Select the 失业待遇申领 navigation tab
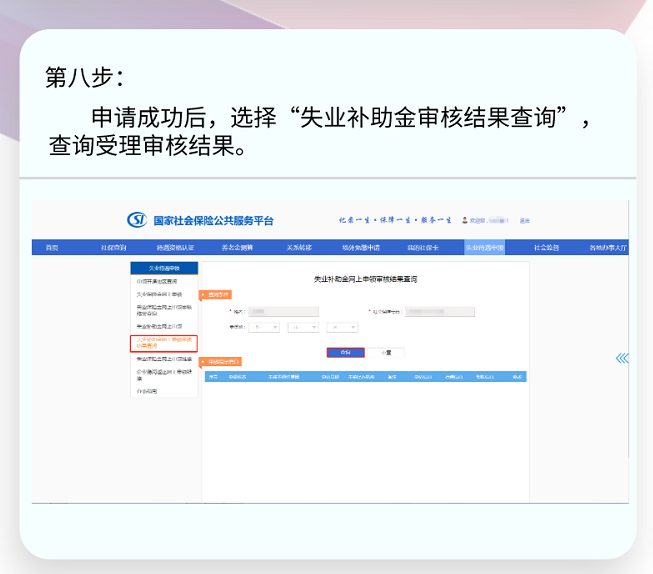 tap(484, 247)
